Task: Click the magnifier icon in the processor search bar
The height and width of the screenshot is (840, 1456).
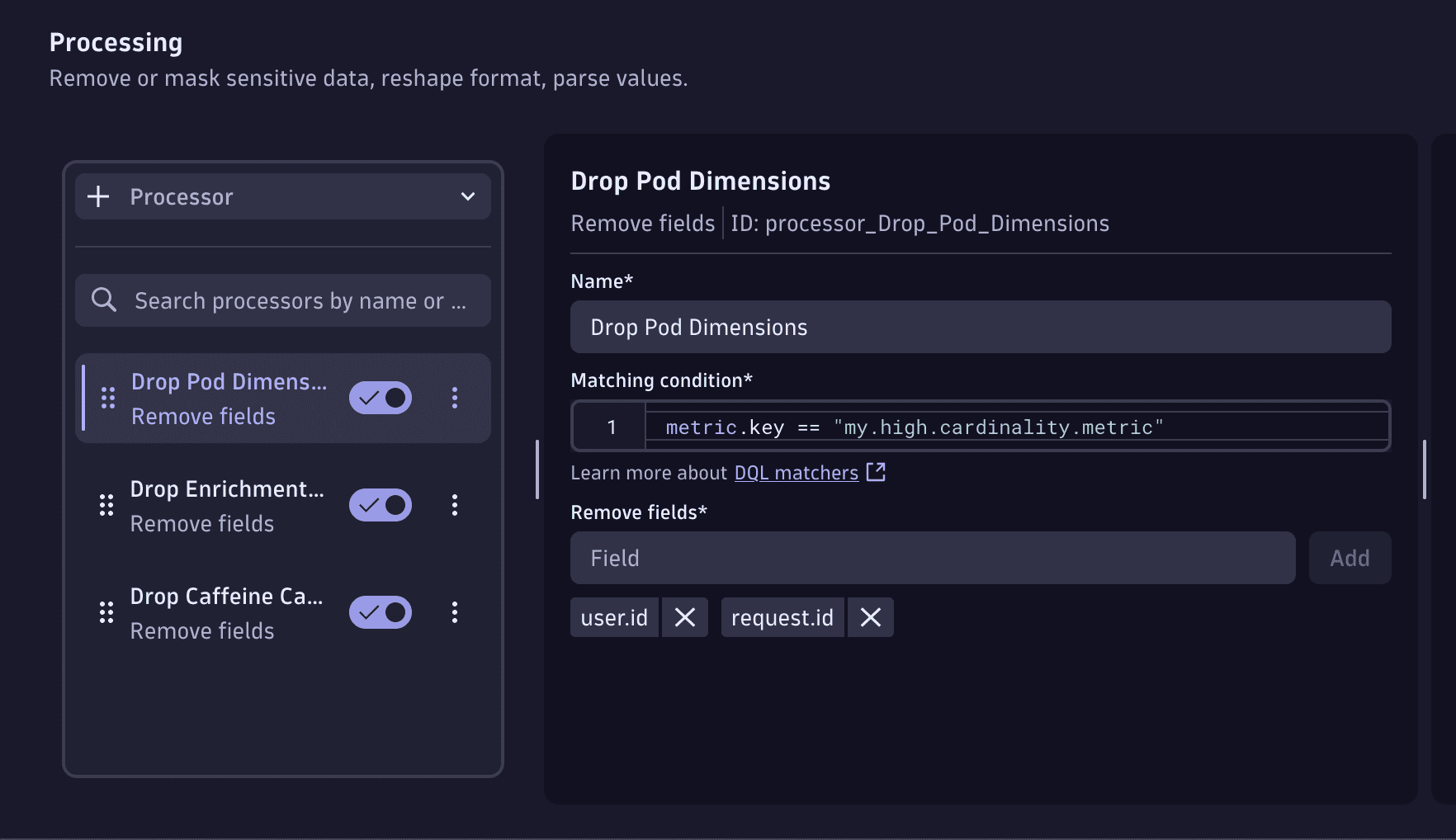Action: click(x=103, y=300)
